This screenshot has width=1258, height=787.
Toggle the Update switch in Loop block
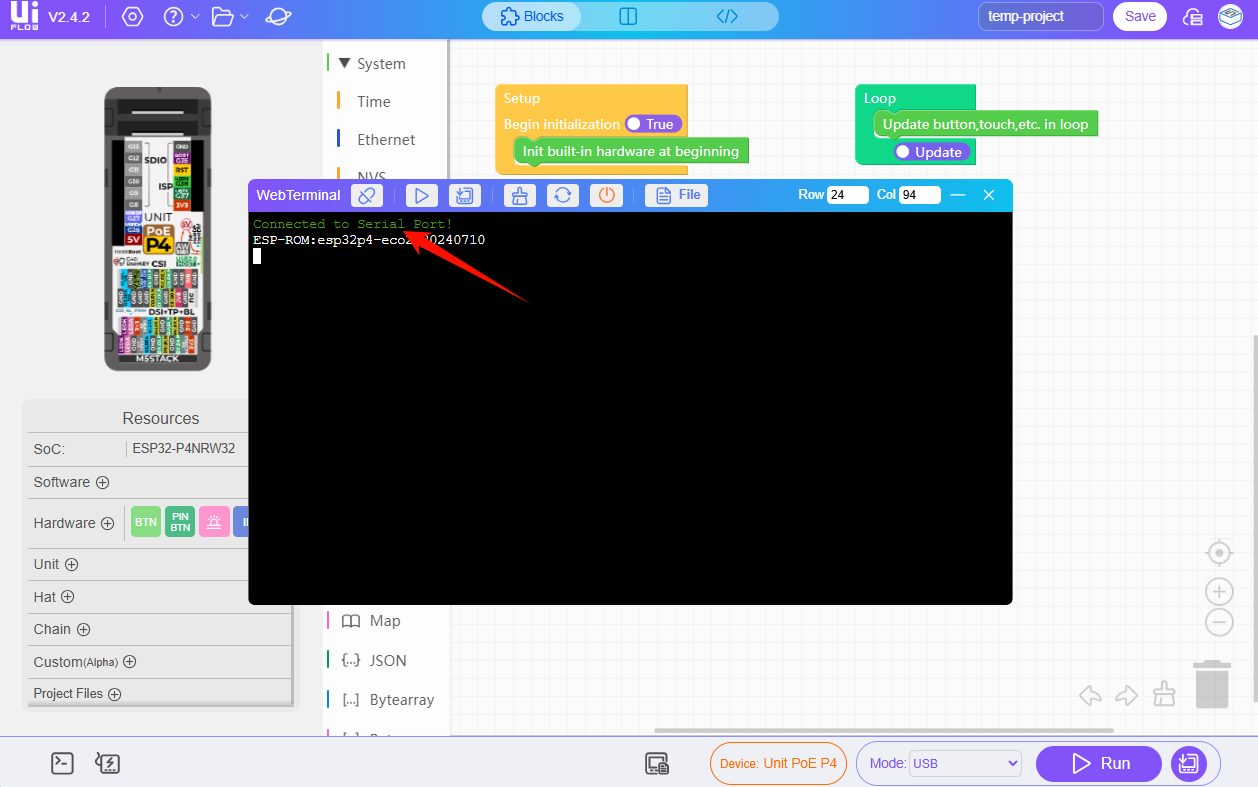pyautogui.click(x=931, y=152)
